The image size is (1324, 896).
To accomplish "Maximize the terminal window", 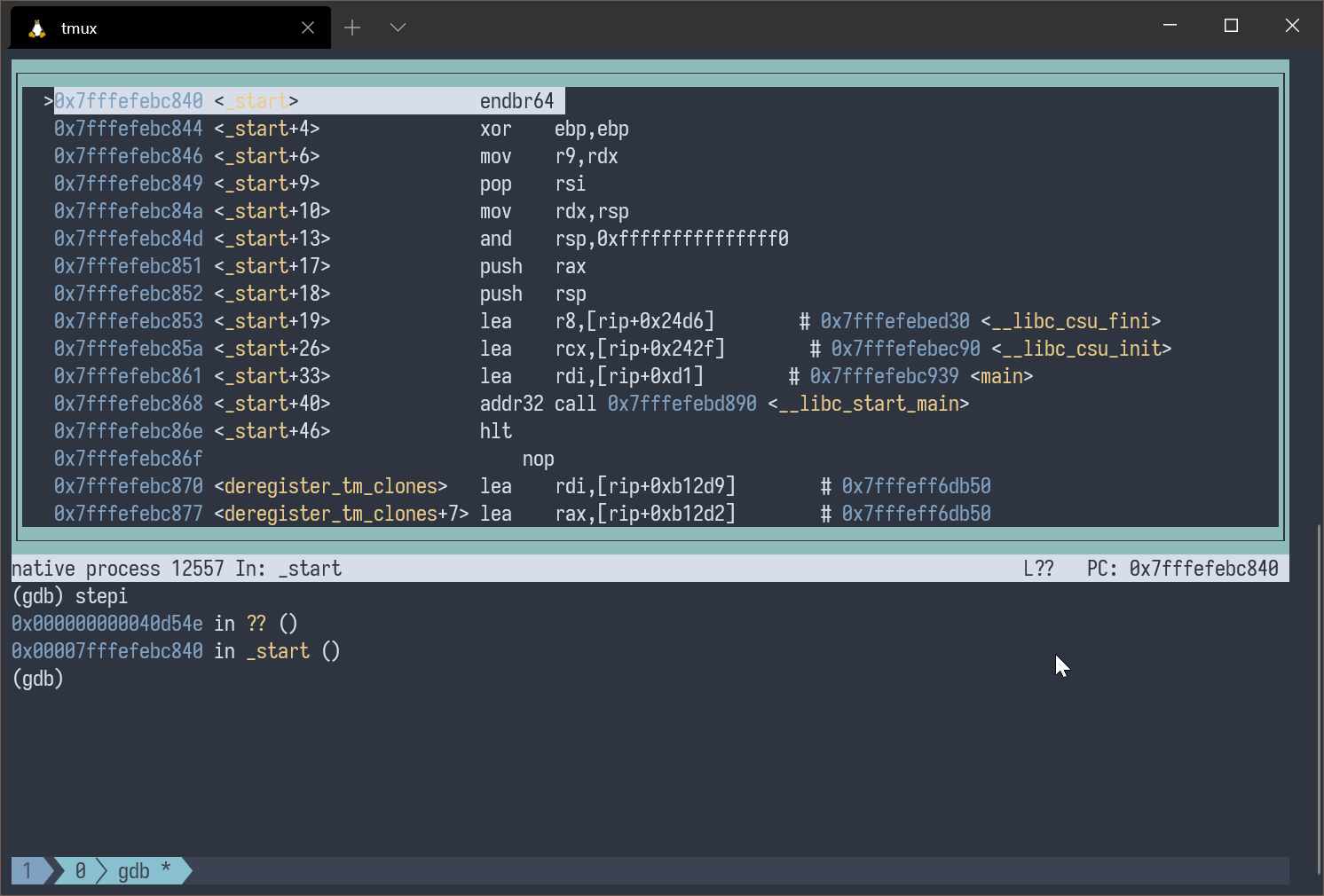I will [1231, 26].
